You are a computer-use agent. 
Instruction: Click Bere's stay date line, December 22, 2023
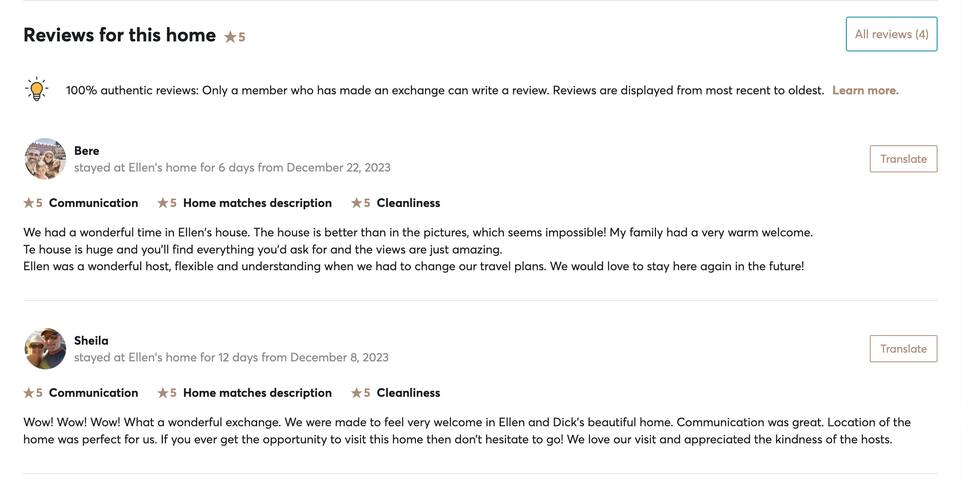(232, 168)
